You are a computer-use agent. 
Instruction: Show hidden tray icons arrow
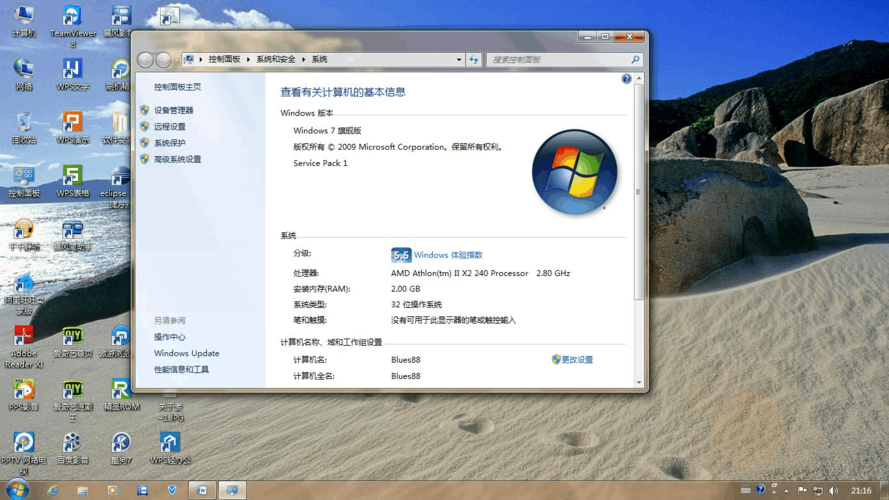(786, 490)
